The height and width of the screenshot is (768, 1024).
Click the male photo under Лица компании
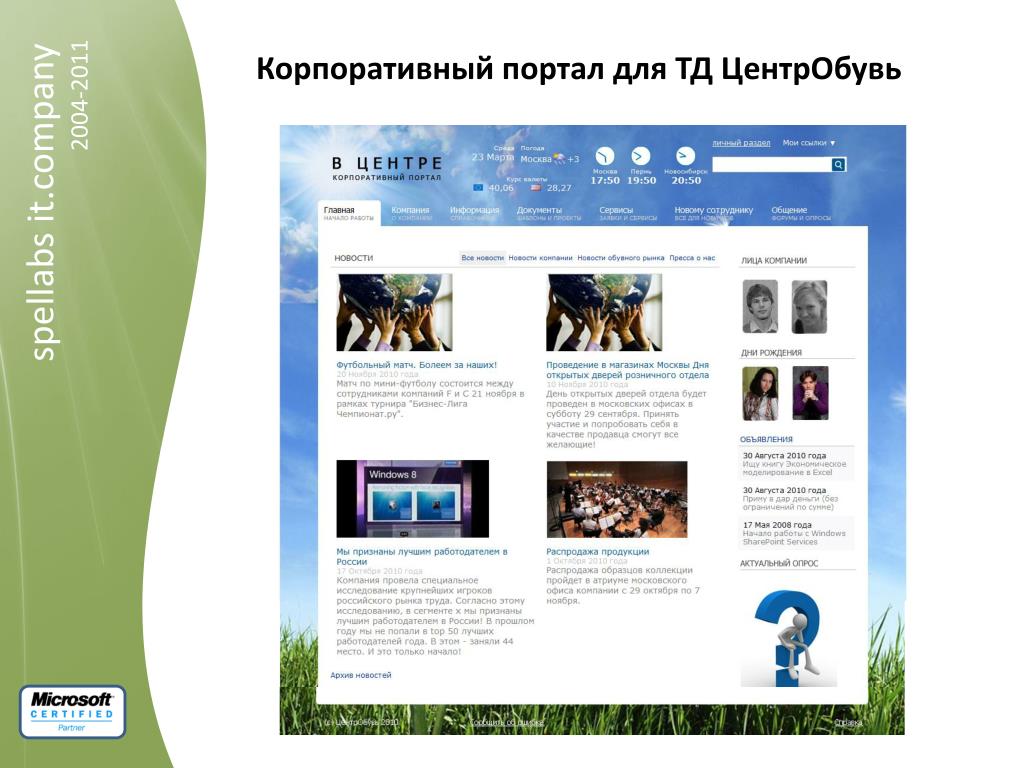pos(760,307)
